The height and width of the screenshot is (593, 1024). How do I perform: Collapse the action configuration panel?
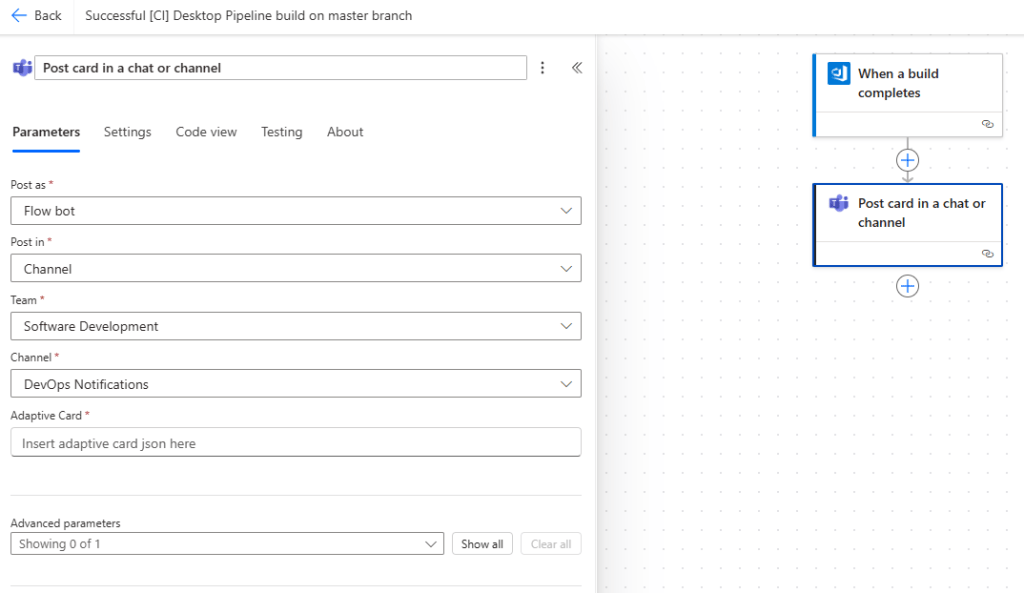pos(577,68)
